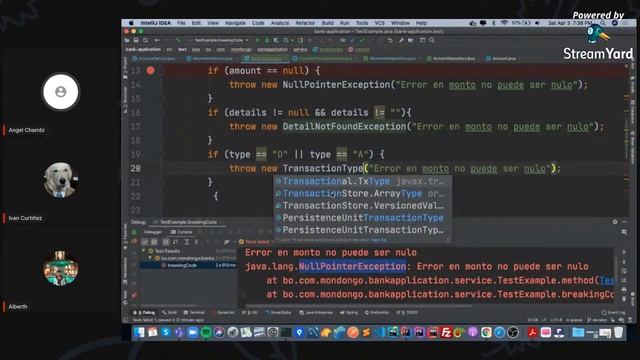This screenshot has height=360, width=640.
Task: Click the Build hammer icon in toolbar
Action: point(178,40)
